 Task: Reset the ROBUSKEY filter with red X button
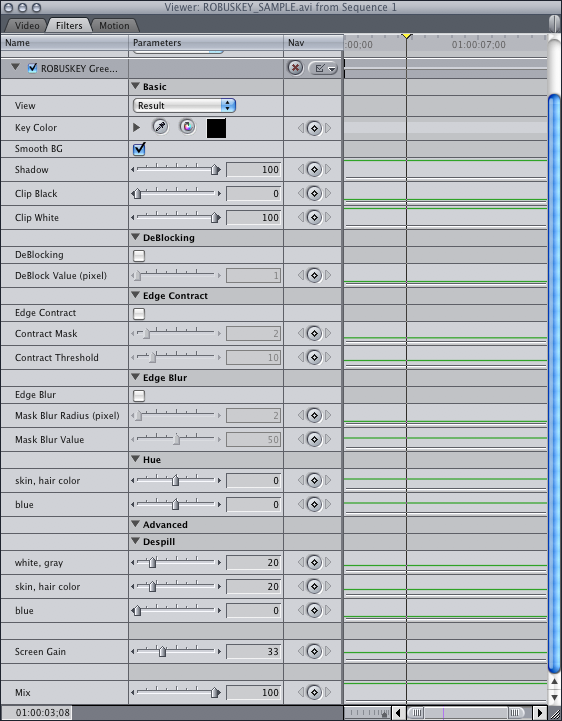click(x=295, y=68)
